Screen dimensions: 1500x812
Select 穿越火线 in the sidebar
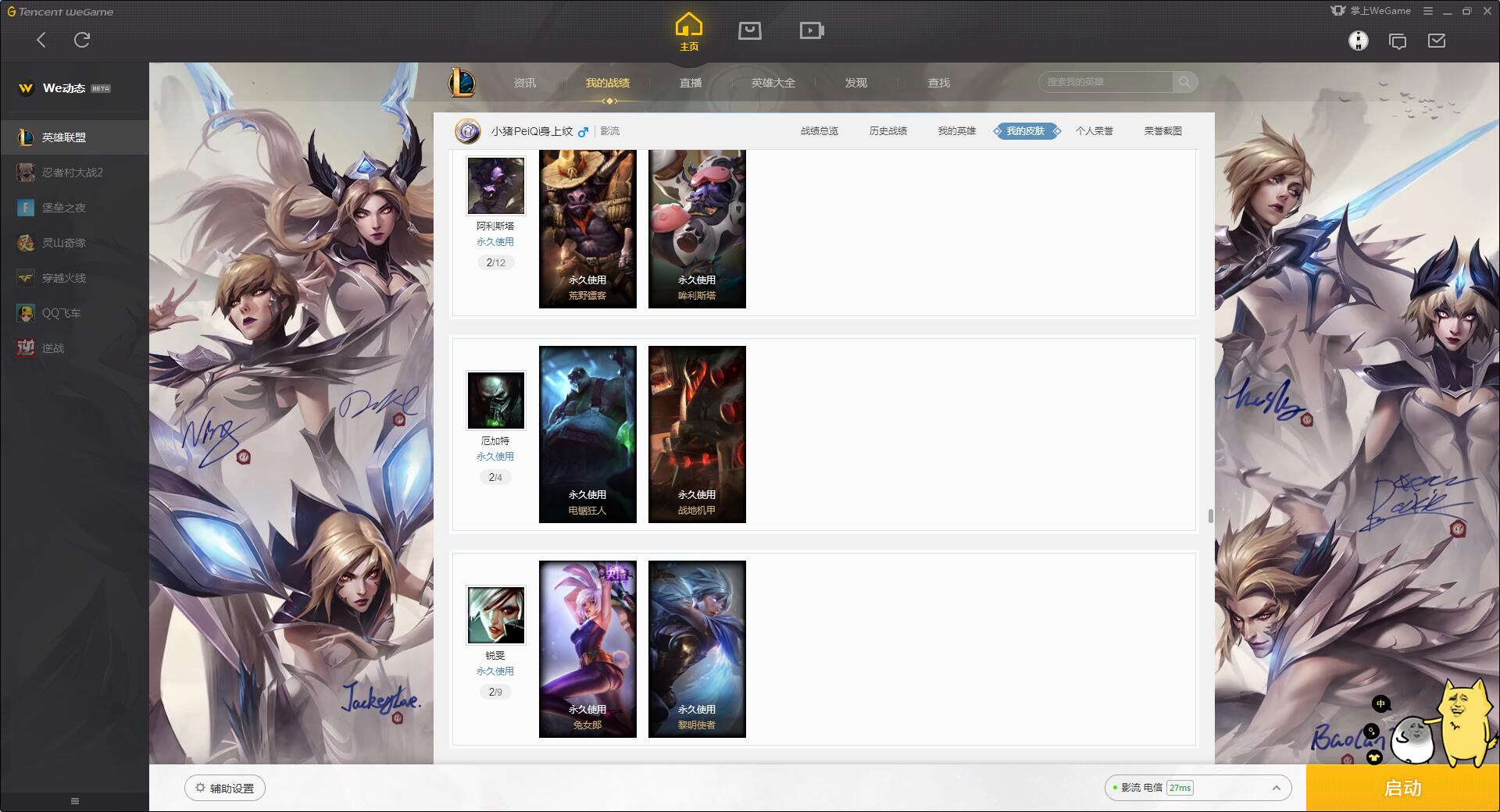pos(74,278)
